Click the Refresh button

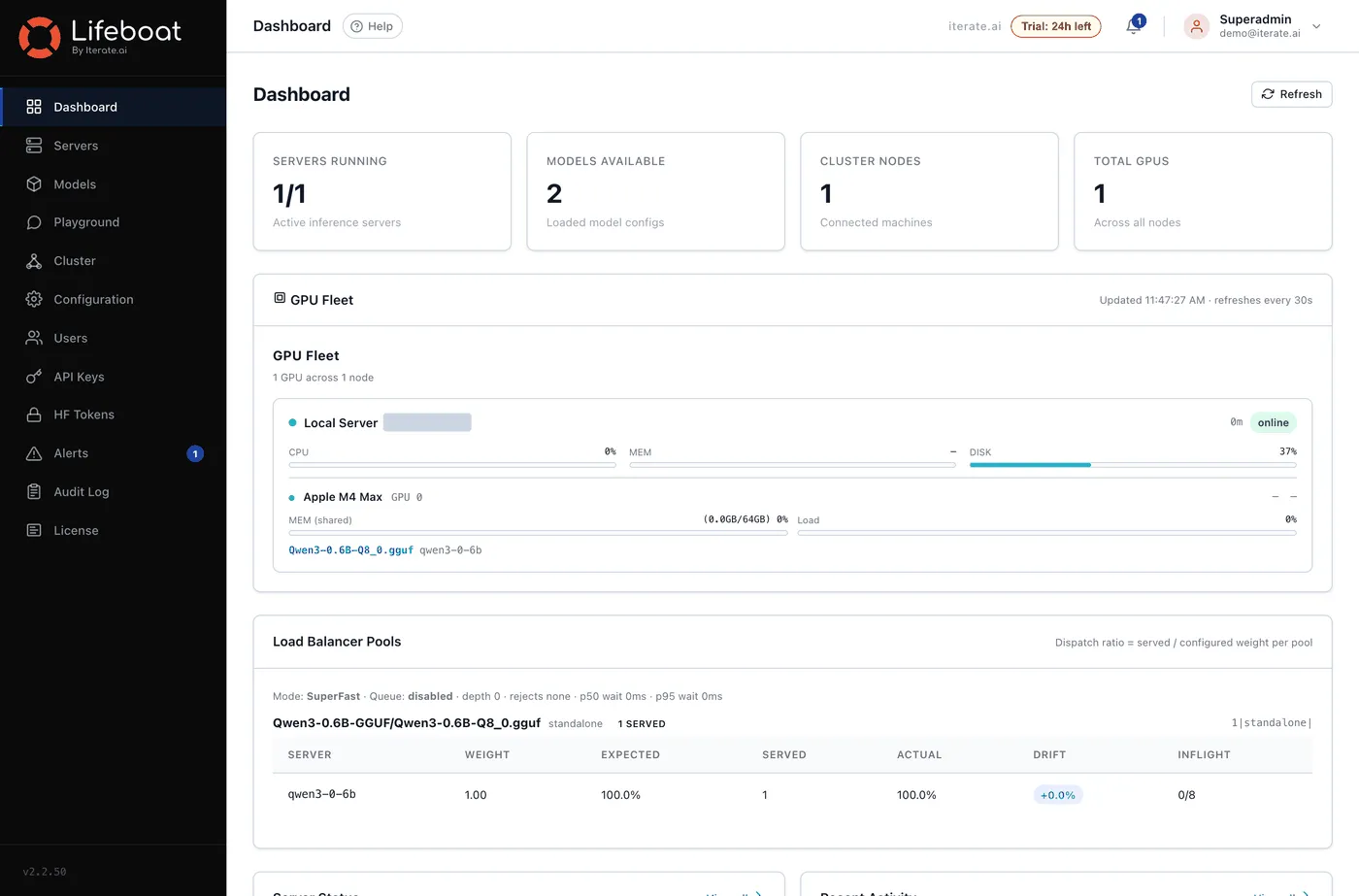point(1291,94)
